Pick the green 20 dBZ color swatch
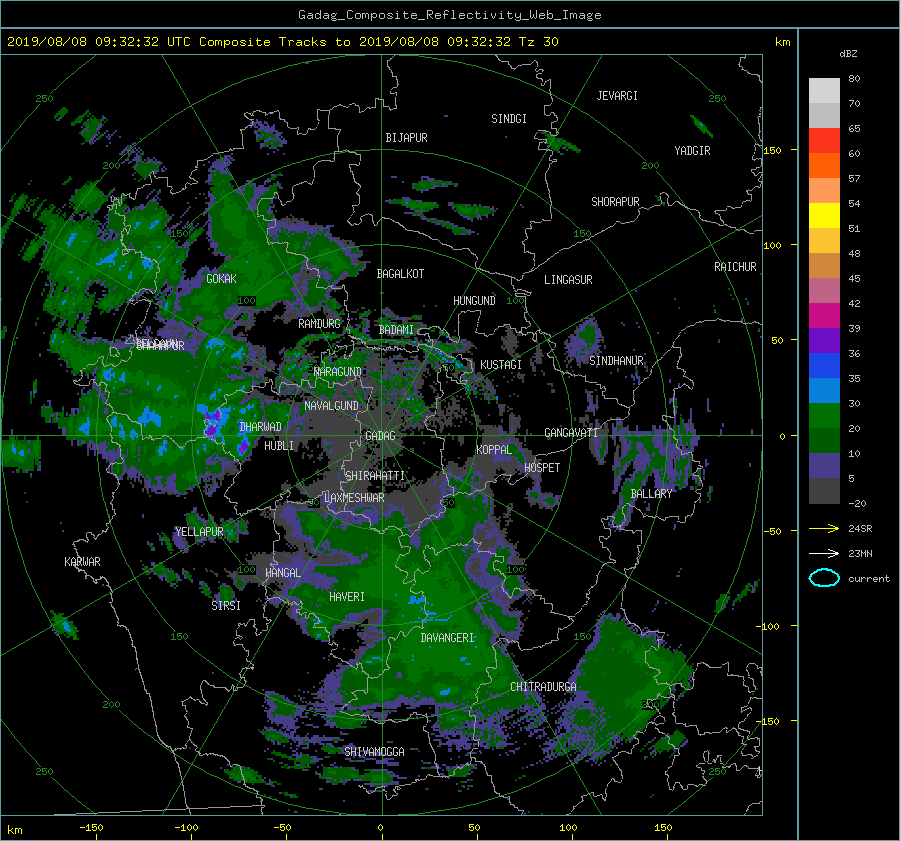 [x=824, y=415]
